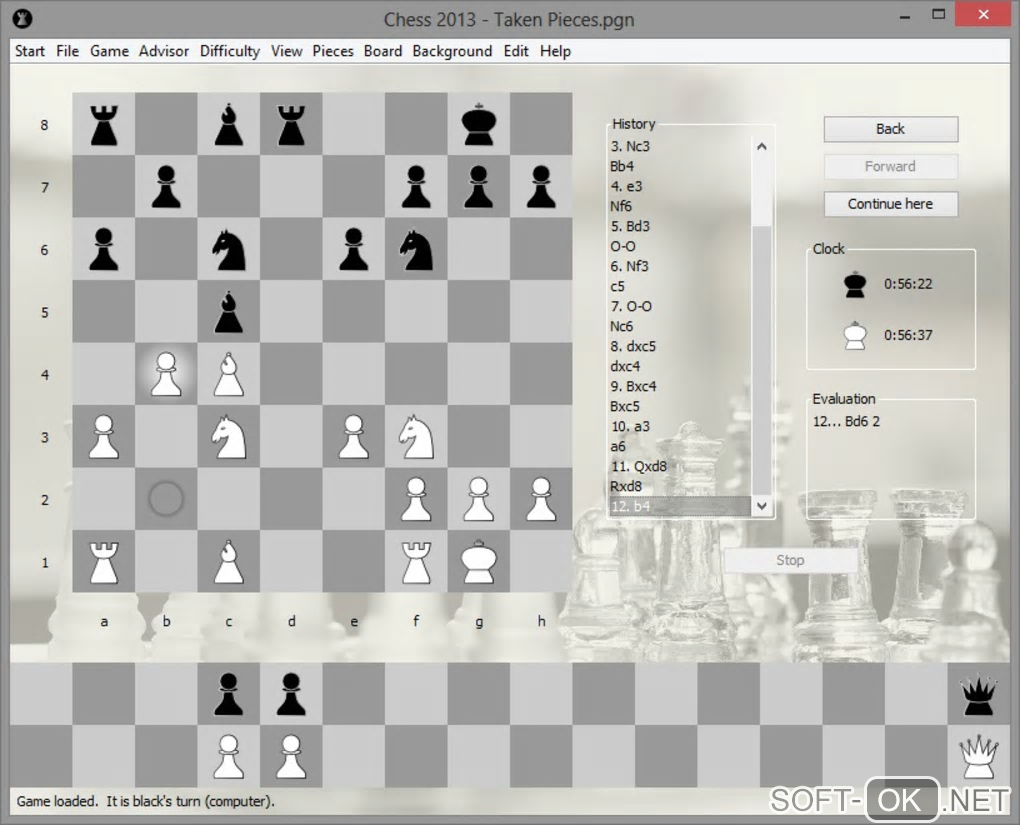Click the black pawn on b7
Viewport: 1020px width, 825px height.
point(167,187)
